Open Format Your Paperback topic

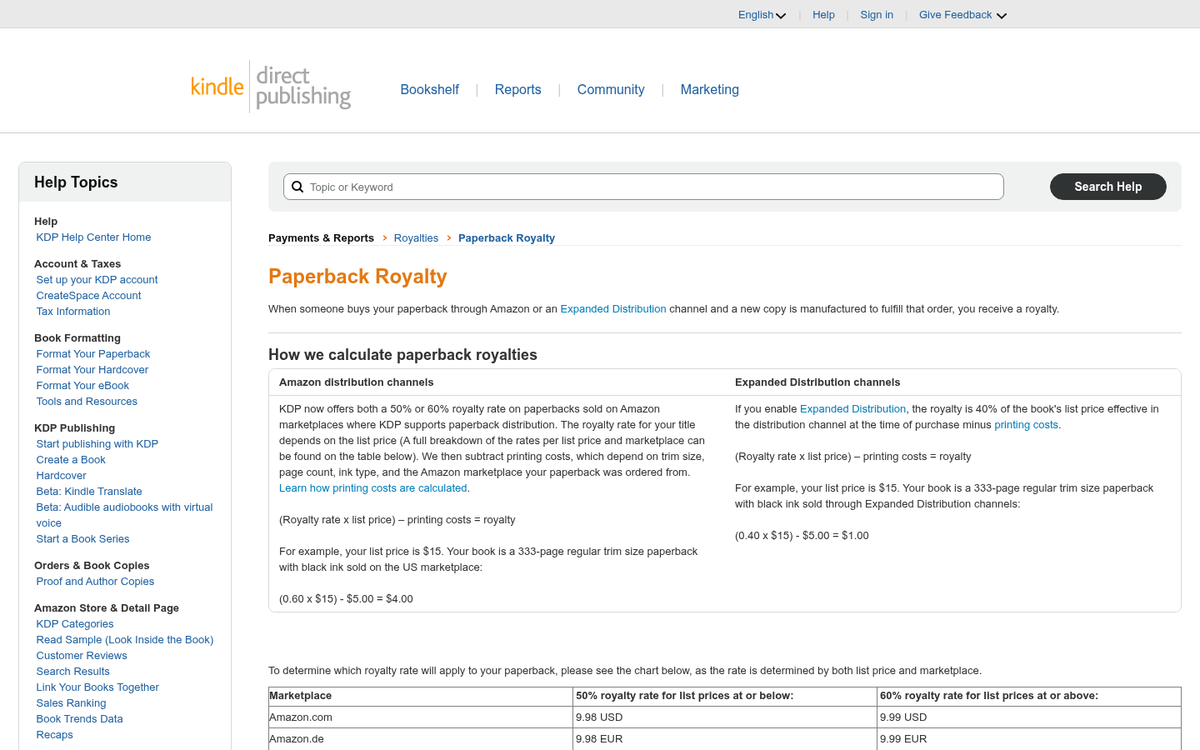tap(92, 353)
